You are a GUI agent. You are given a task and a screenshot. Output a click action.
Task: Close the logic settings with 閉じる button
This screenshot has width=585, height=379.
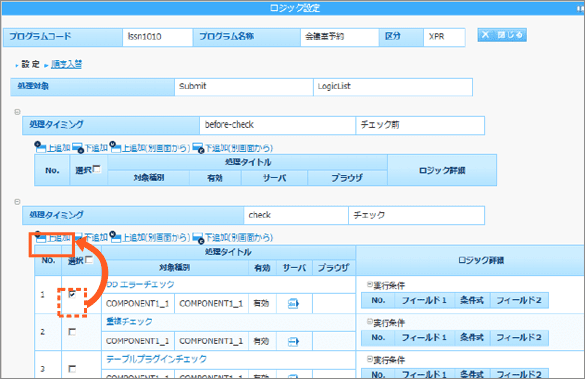[502, 35]
